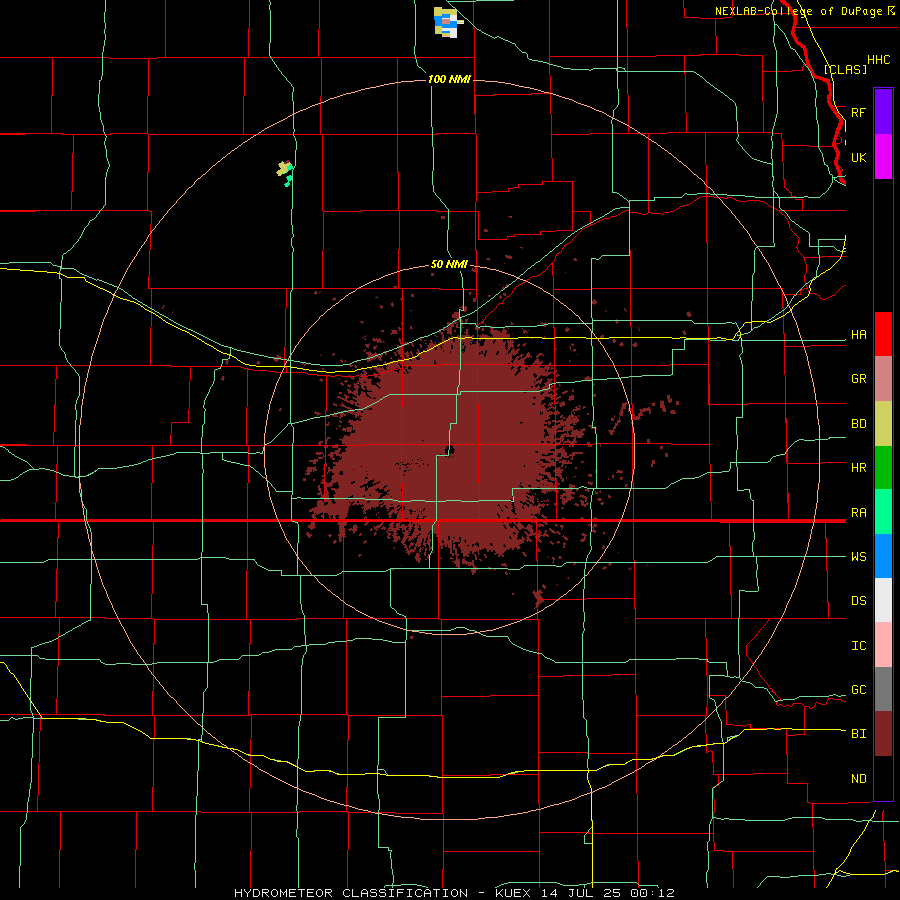The height and width of the screenshot is (900, 900).
Task: Click the small green-yellow echo near northwest ring
Action: tap(285, 172)
